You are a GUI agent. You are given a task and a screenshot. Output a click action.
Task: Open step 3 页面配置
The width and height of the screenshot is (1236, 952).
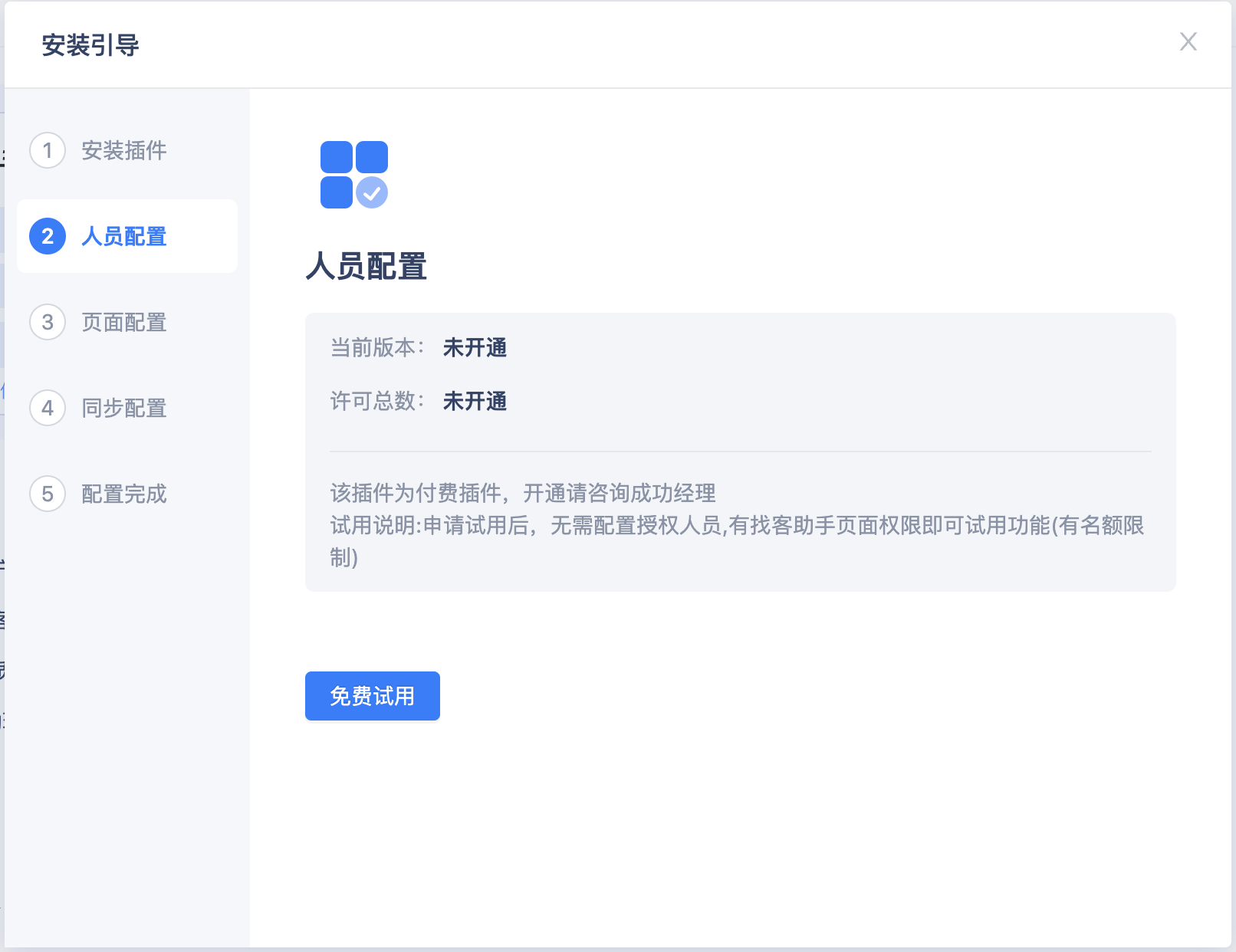click(x=127, y=322)
